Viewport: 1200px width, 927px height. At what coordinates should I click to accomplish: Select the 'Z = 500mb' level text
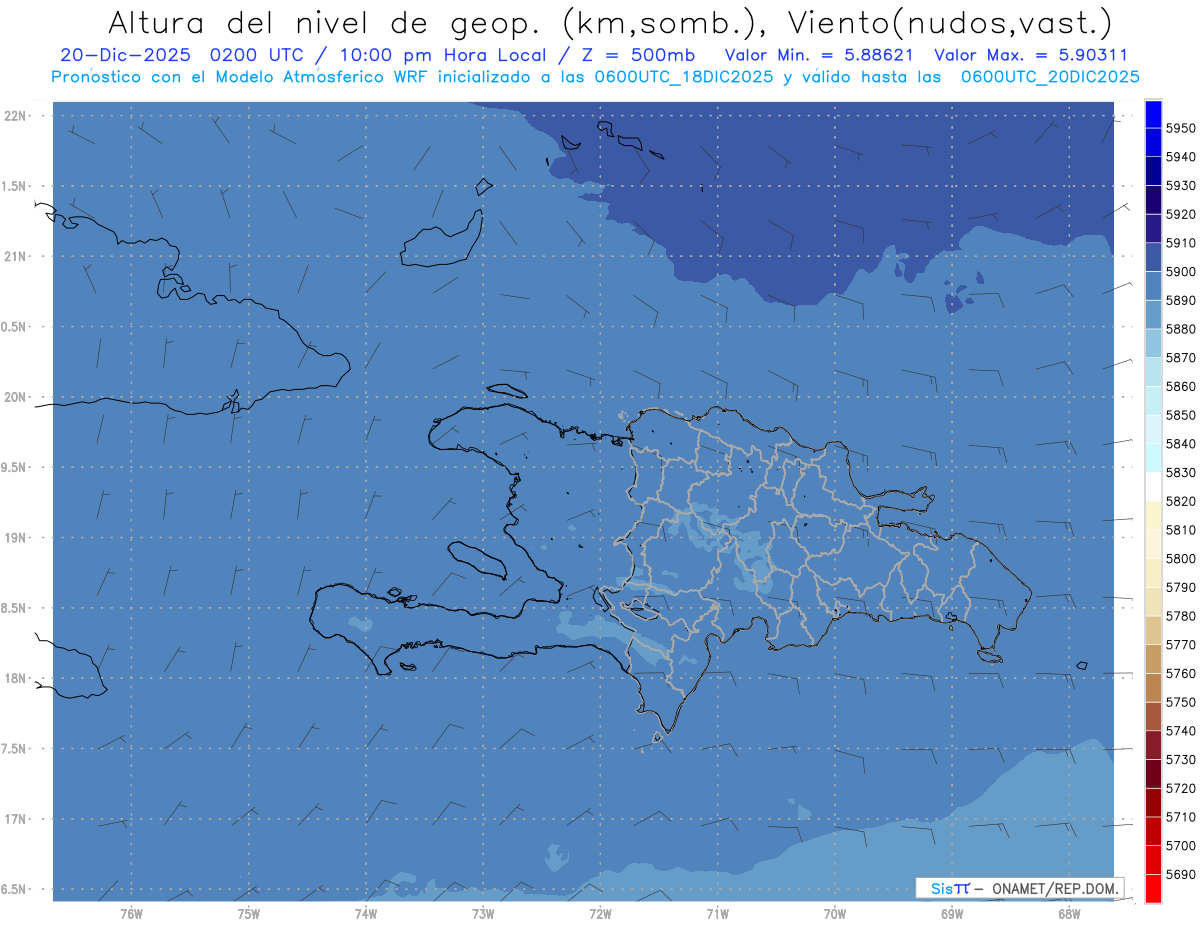click(640, 55)
